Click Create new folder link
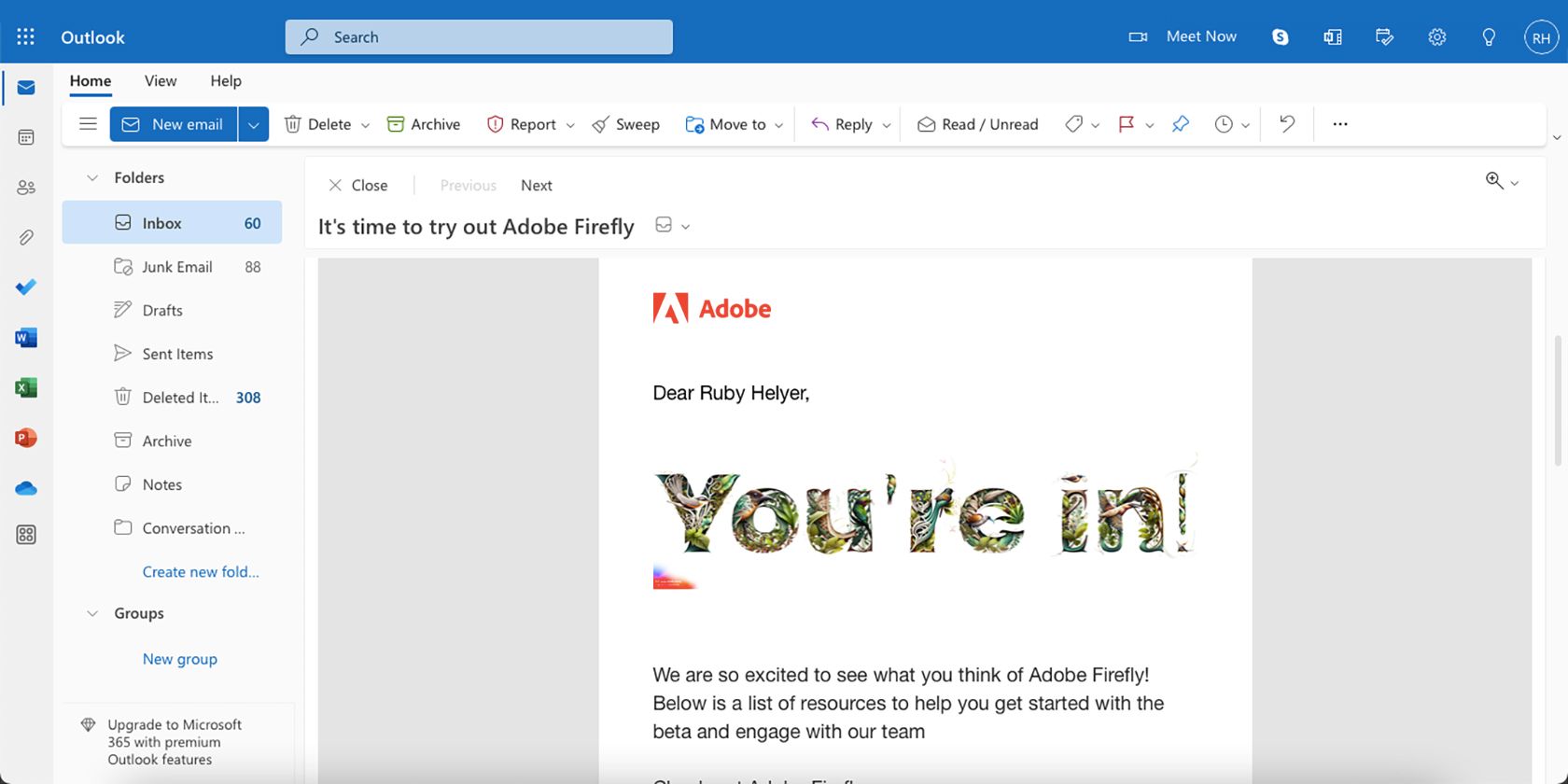The width and height of the screenshot is (1568, 784). 201,571
